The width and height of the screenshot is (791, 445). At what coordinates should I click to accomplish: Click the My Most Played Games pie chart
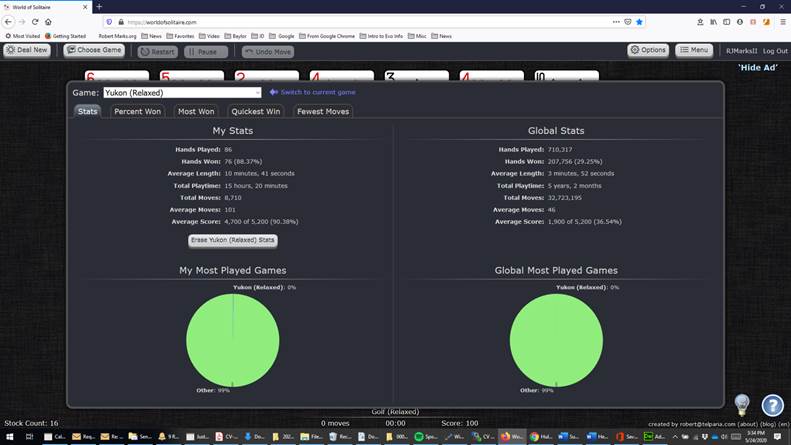coord(233,338)
